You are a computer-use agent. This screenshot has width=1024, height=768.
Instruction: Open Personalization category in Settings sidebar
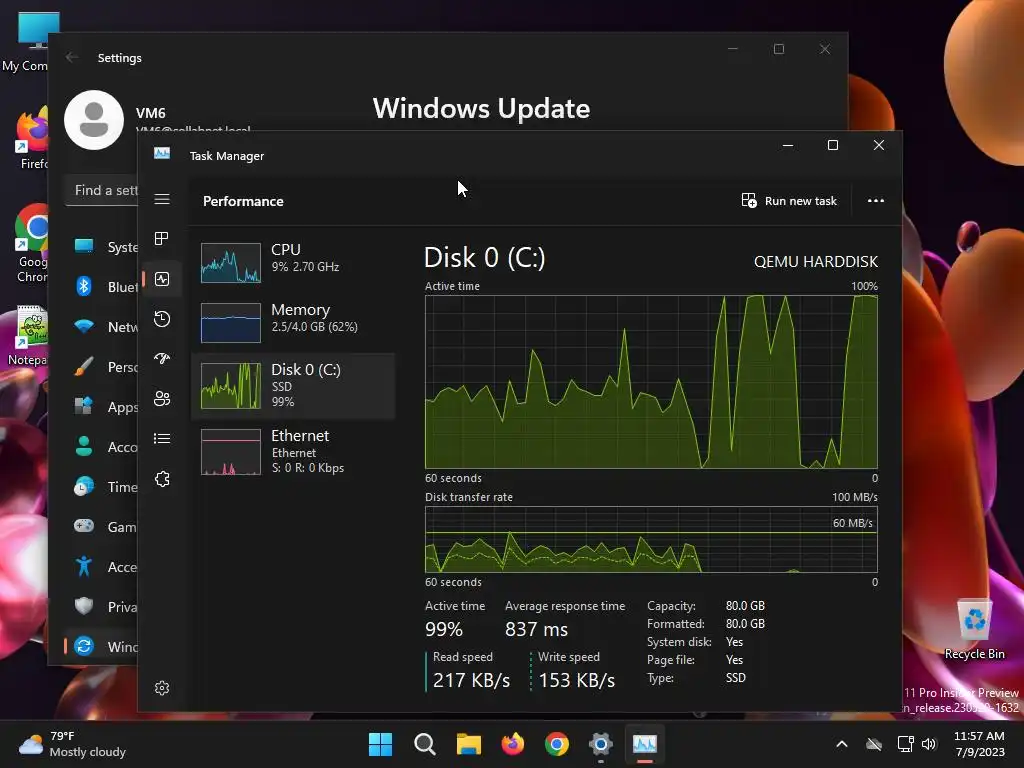tap(104, 367)
